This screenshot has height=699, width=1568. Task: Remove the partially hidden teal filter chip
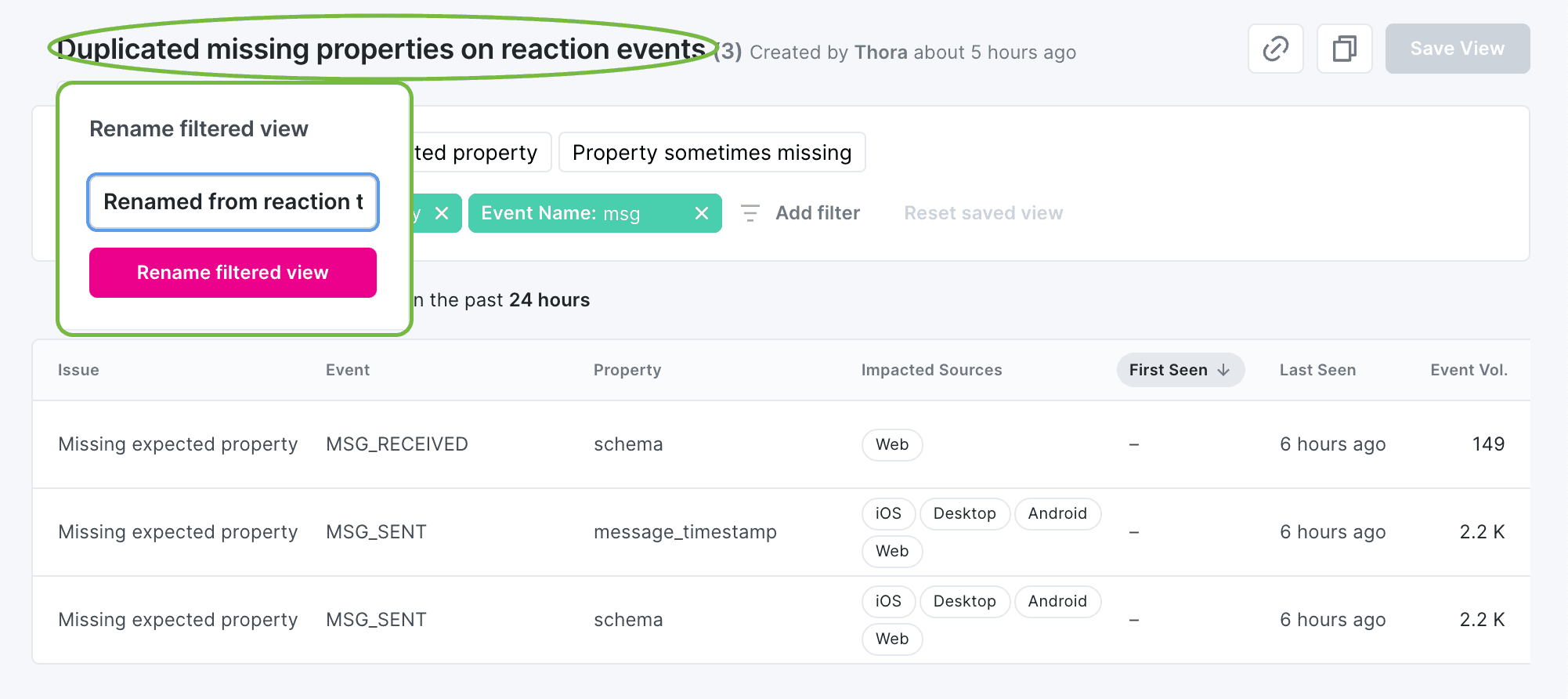click(442, 213)
